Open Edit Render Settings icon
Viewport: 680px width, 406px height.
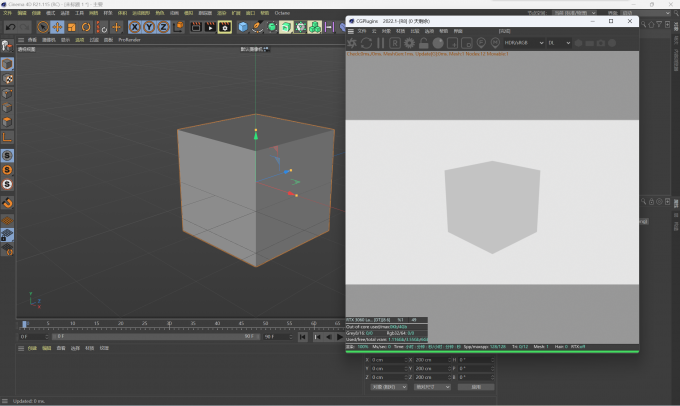click(225, 27)
